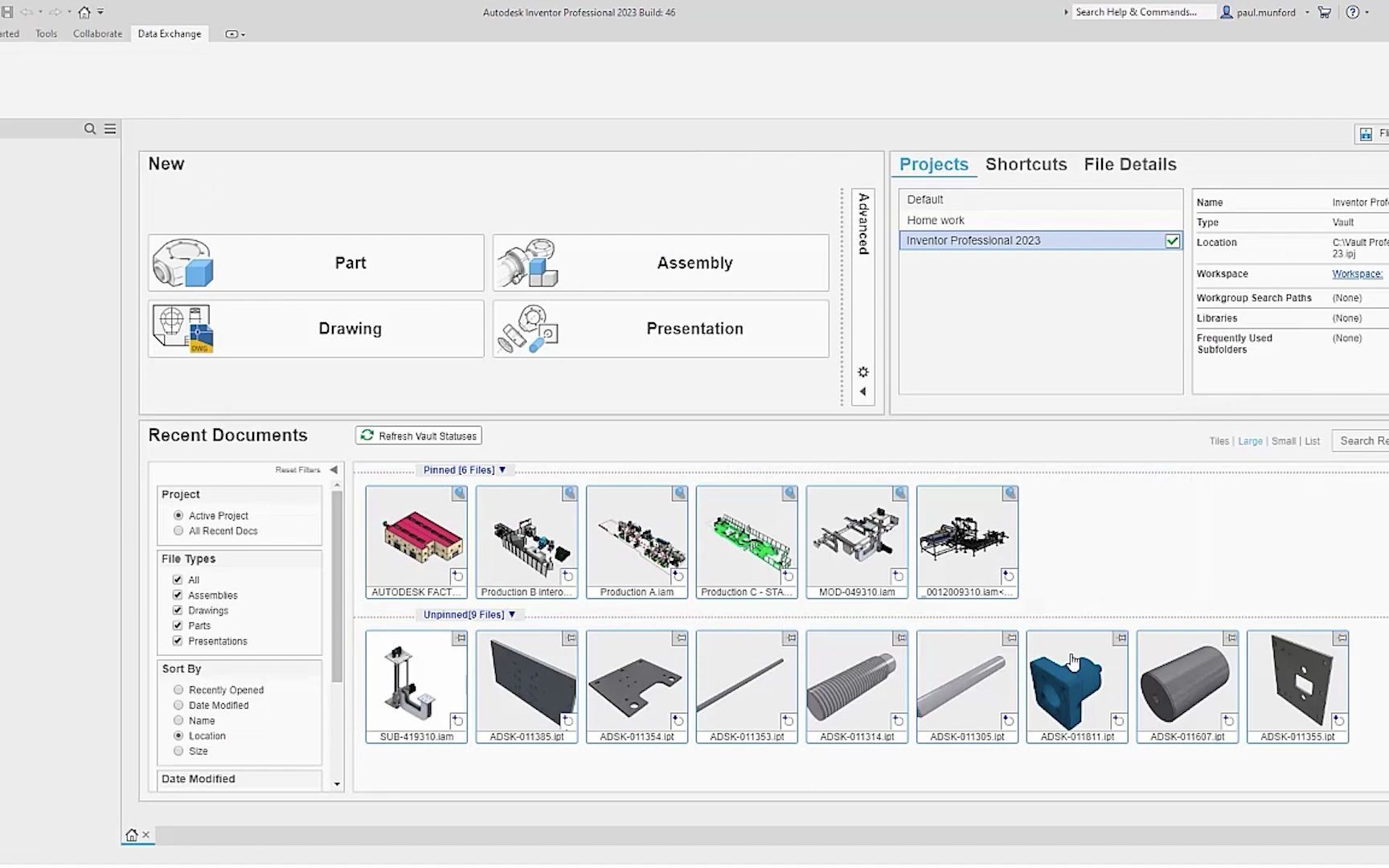Open the browser panel hamburger menu
The width and height of the screenshot is (1389, 868).
110,129
